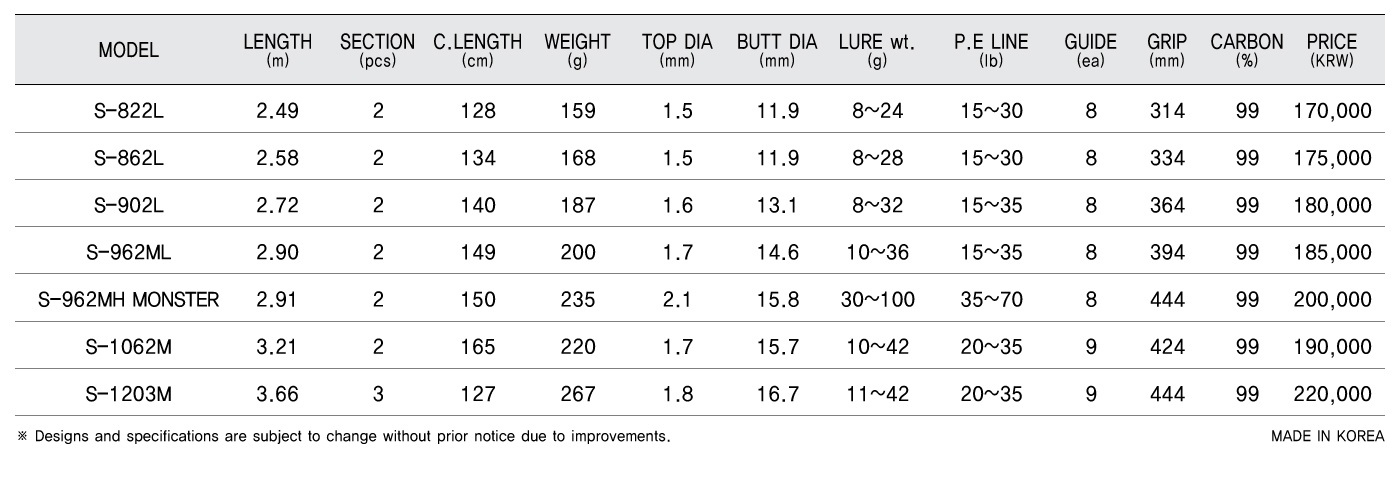Select the 220,000 price cell
Screen dimensions: 1400x480
pyautogui.click(x=1331, y=394)
